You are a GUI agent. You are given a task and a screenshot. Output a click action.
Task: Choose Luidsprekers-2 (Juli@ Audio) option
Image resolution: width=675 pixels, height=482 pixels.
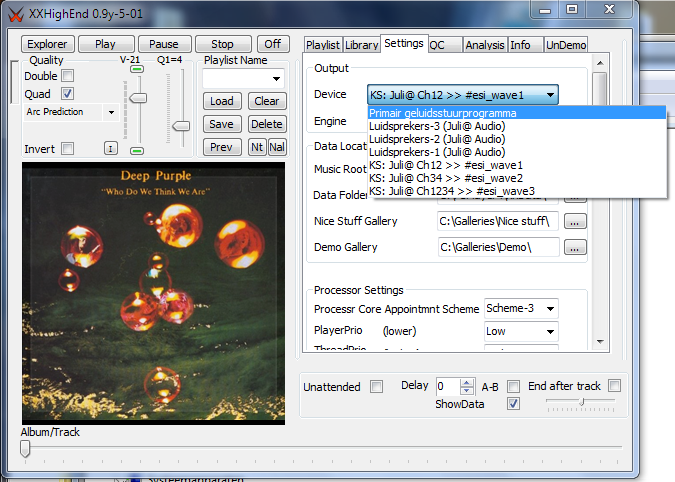(517, 139)
